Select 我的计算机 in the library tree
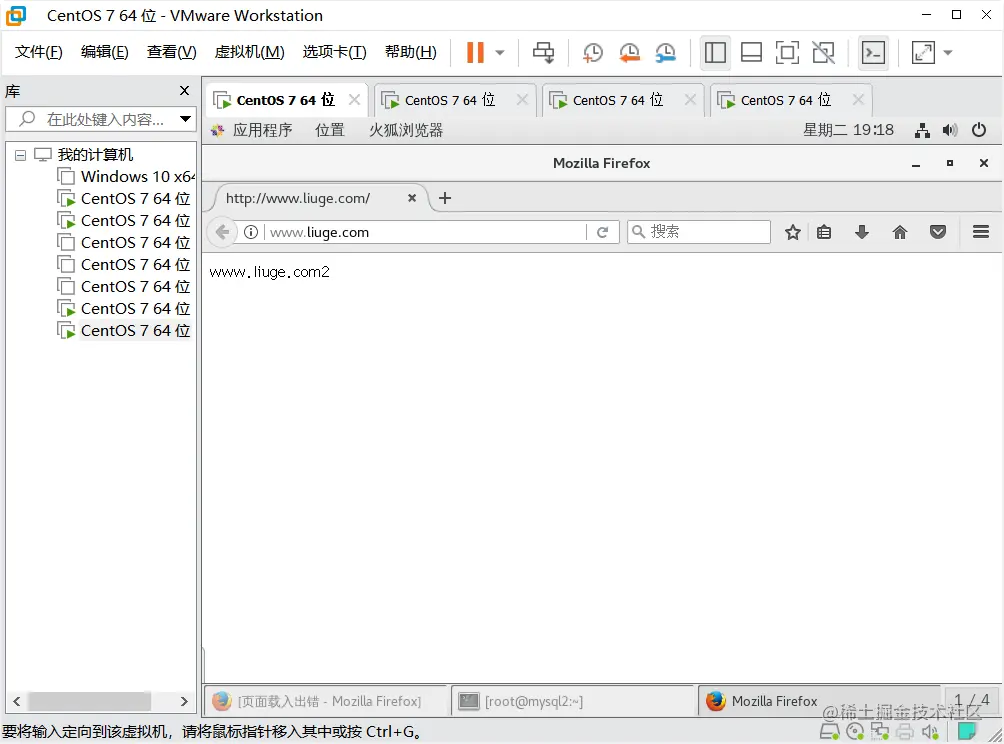This screenshot has height=744, width=1004. (x=95, y=154)
